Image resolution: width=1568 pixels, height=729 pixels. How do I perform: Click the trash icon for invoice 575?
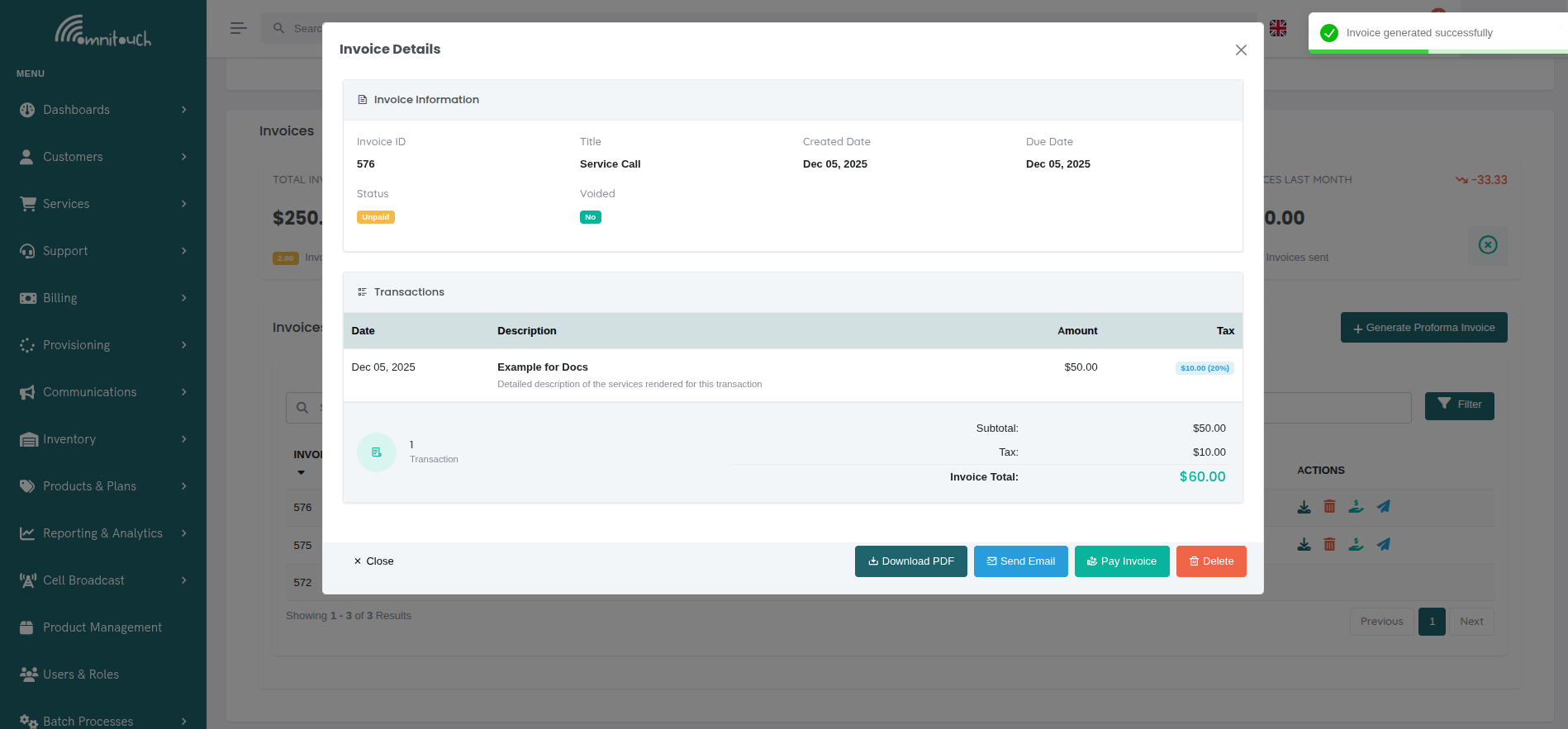tap(1329, 545)
